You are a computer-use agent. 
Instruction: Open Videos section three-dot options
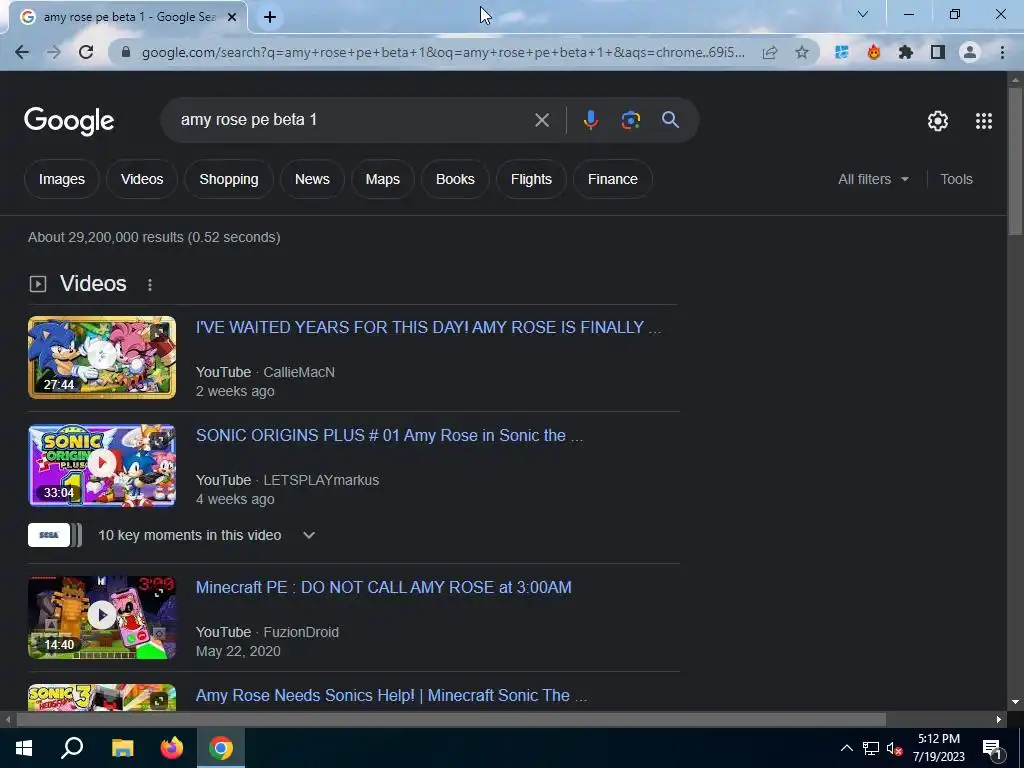point(150,285)
